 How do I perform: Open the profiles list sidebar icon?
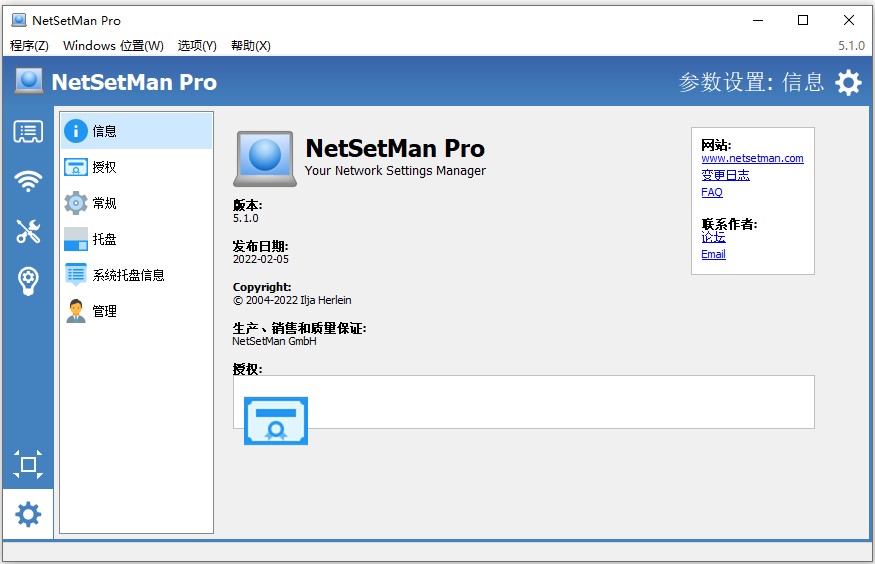[28, 132]
